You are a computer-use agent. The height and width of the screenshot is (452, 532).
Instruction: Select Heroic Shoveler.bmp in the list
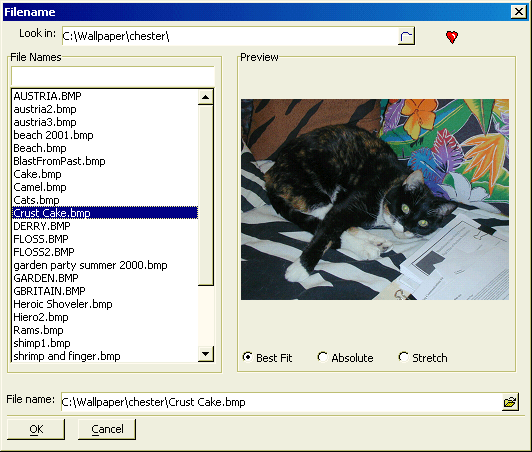tap(105, 304)
